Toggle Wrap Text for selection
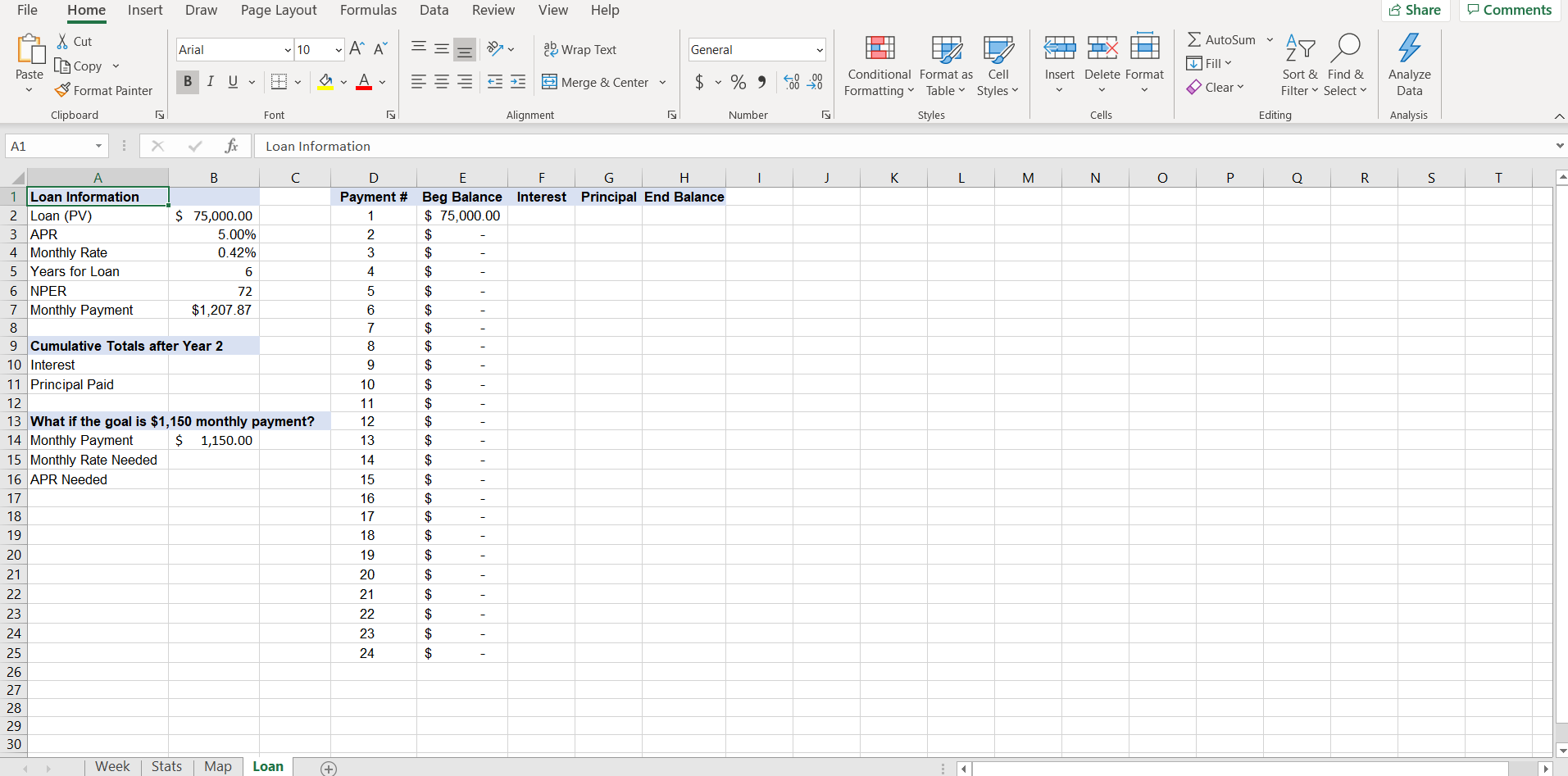The image size is (1568, 776). (580, 49)
